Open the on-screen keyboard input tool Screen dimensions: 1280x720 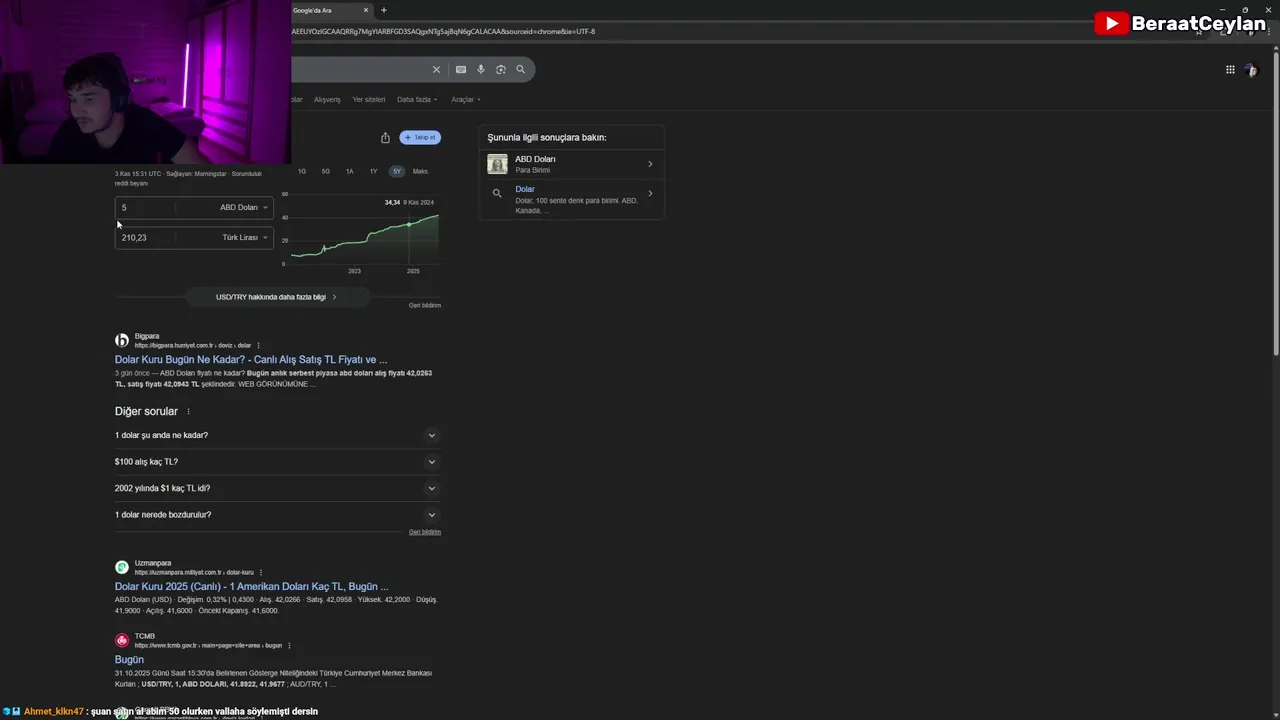coord(460,69)
